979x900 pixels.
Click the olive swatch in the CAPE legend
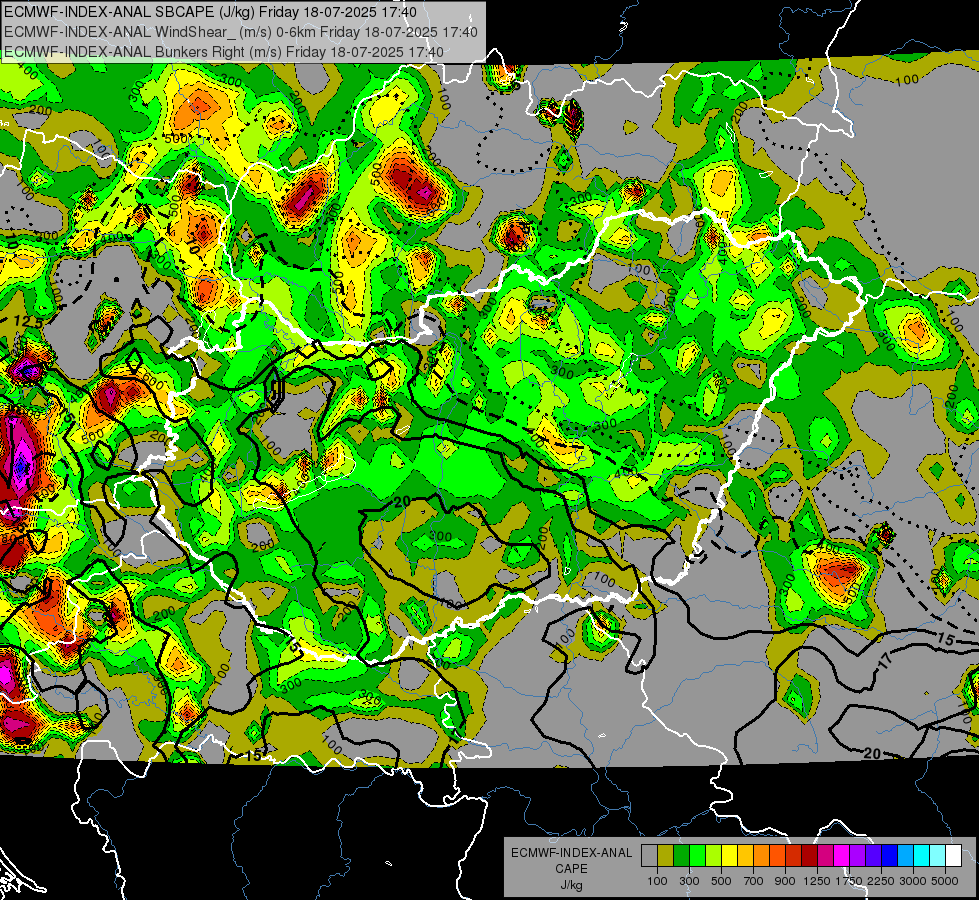point(666,856)
